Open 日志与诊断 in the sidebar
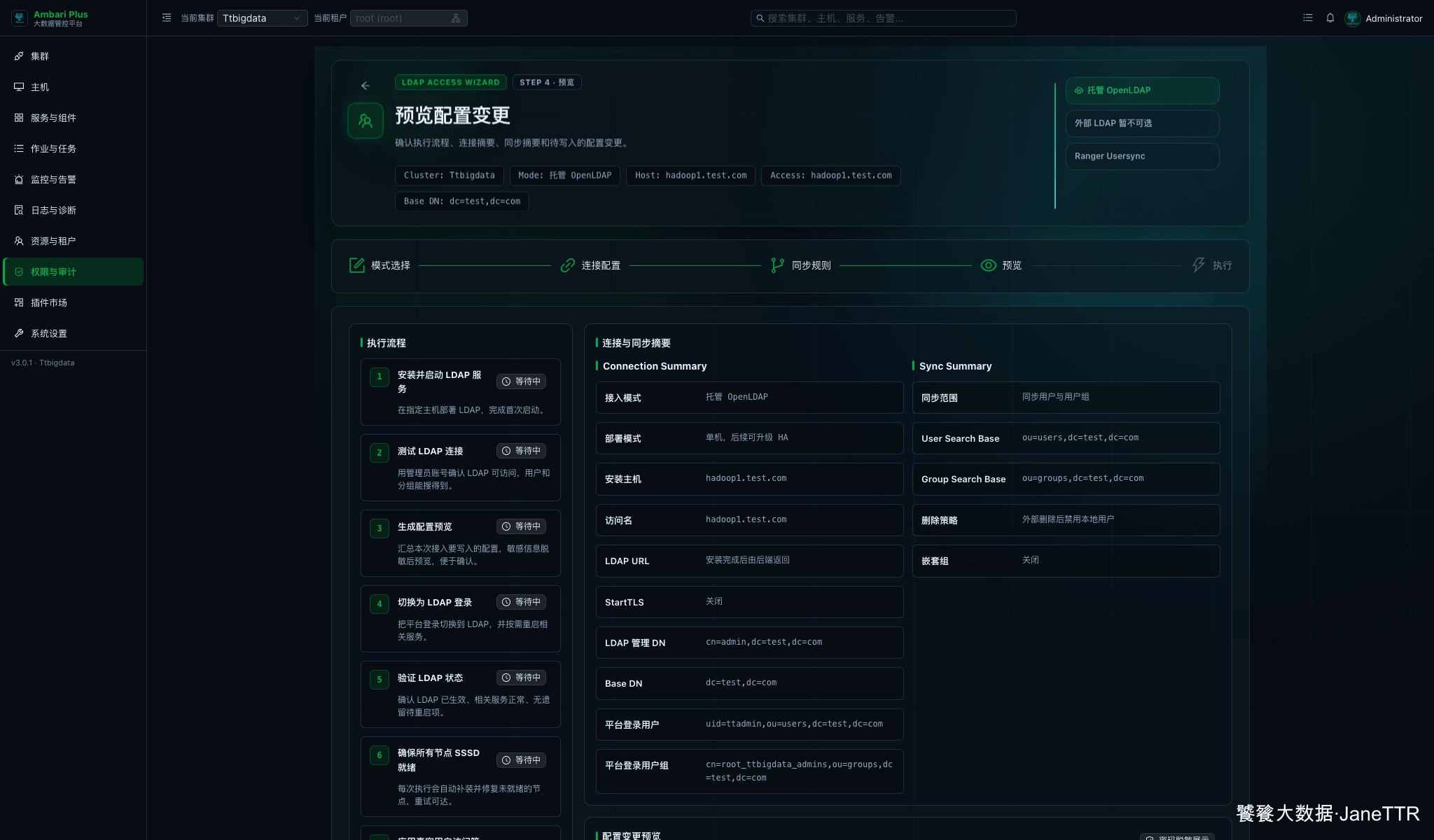 tap(73, 210)
